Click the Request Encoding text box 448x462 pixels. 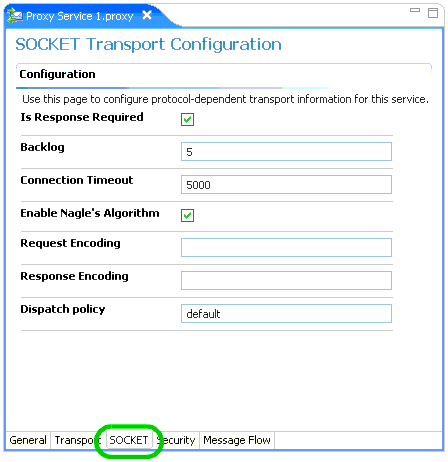click(x=286, y=247)
